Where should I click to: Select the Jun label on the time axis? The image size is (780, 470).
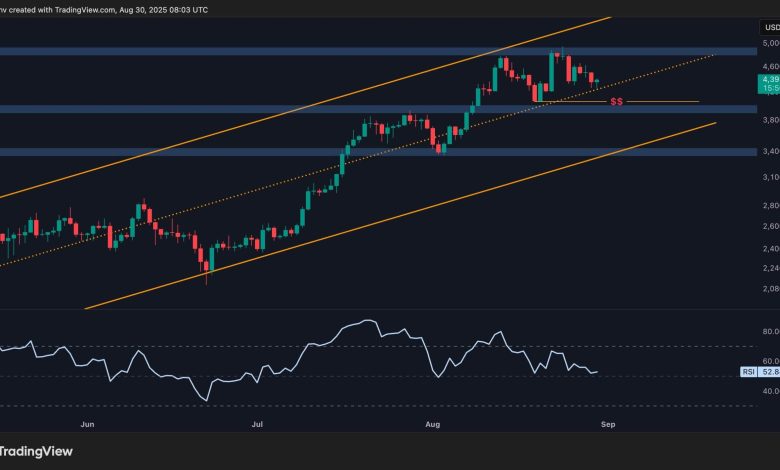(87, 424)
